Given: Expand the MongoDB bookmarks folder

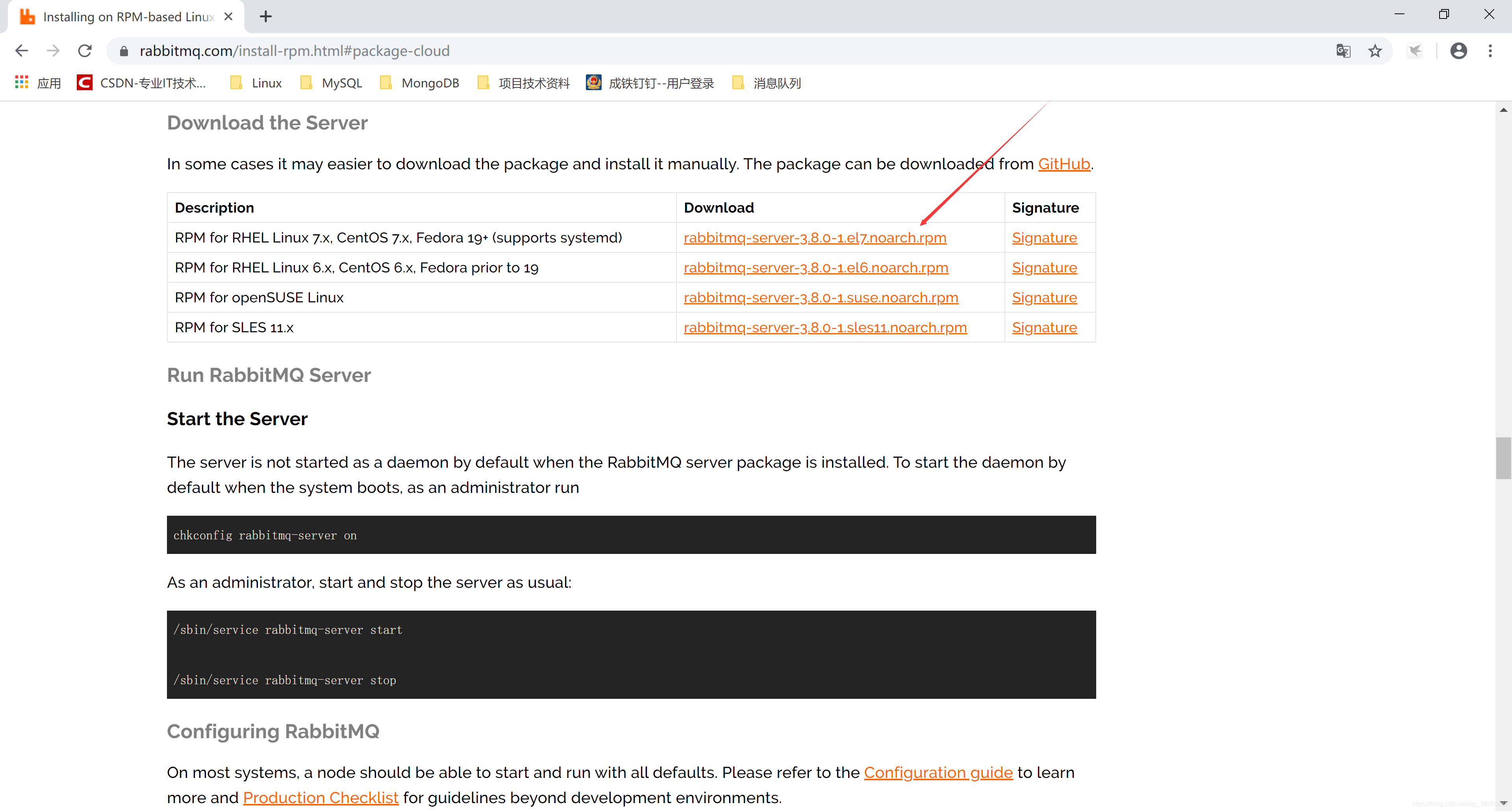Looking at the screenshot, I should [x=420, y=83].
